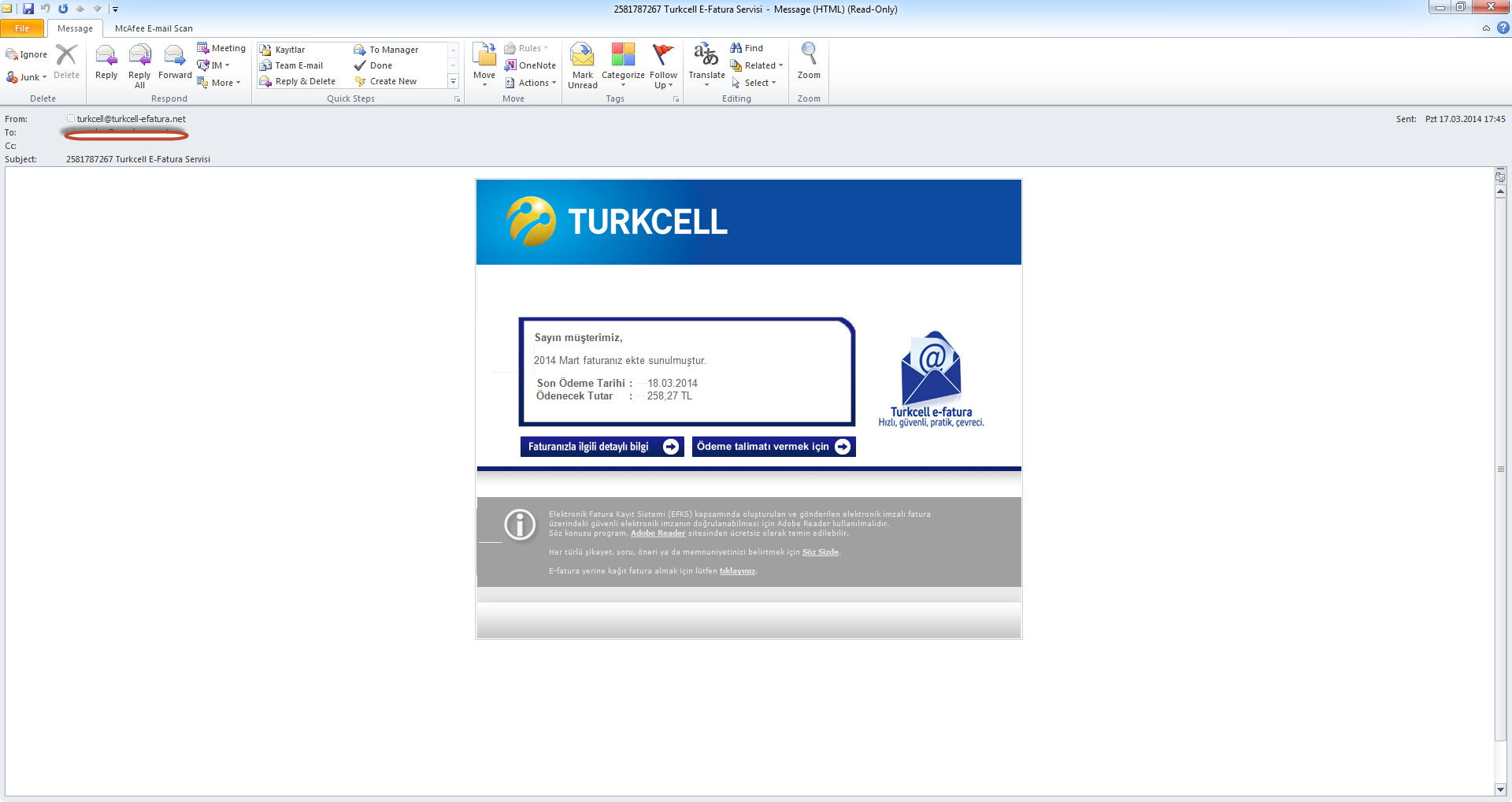Click sender turkcell@turkcell-efatura.net
Image resolution: width=1512 pixels, height=802 pixels.
[x=132, y=119]
